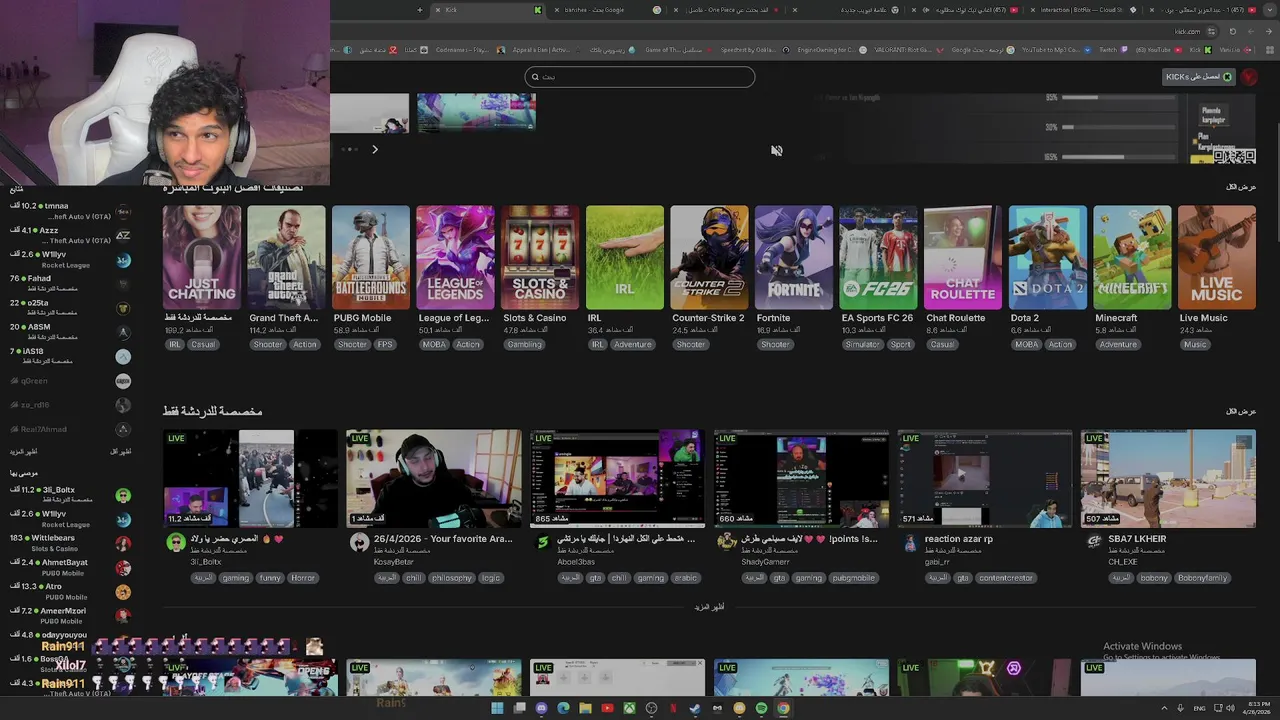The image size is (1280, 720).
Task: Click 'عرض الكل' beside the chat-only section heading
Action: point(1241,411)
